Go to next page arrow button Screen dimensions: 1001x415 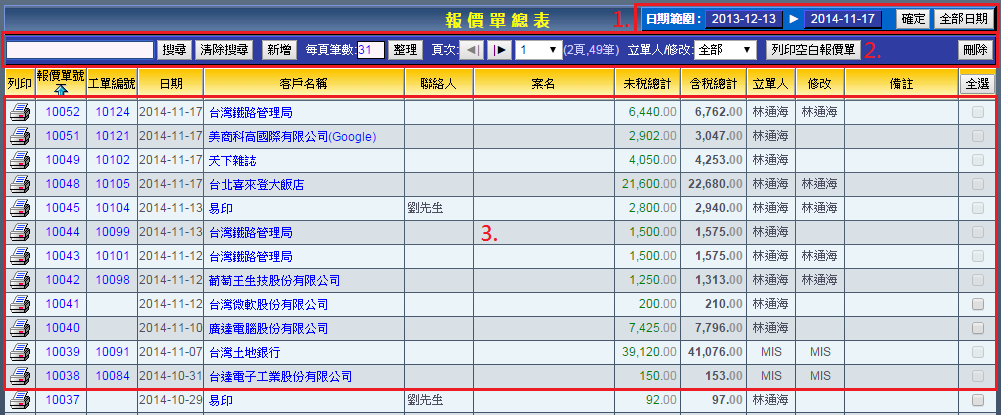point(501,49)
